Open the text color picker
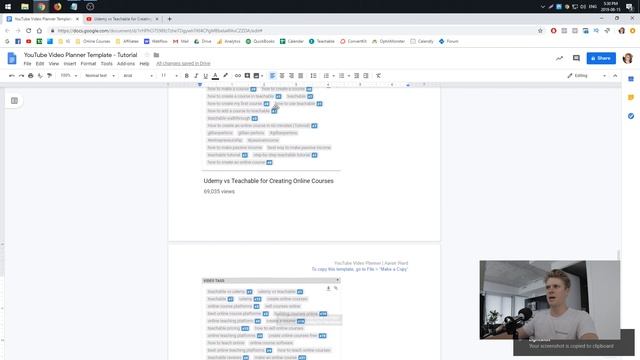The image size is (640, 360). [x=215, y=76]
